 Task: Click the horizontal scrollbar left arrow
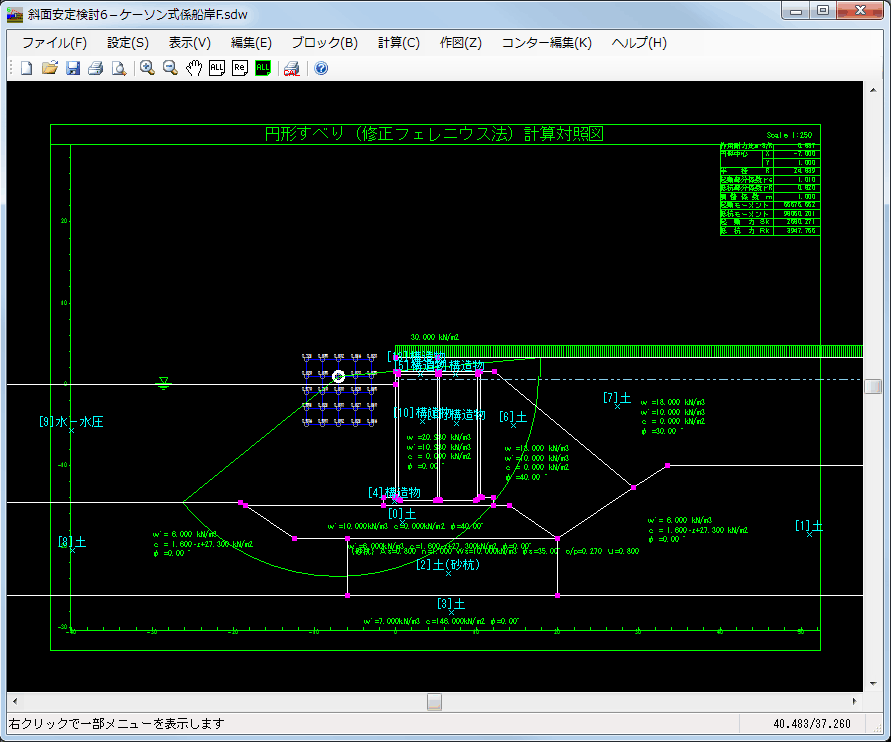click(15, 701)
